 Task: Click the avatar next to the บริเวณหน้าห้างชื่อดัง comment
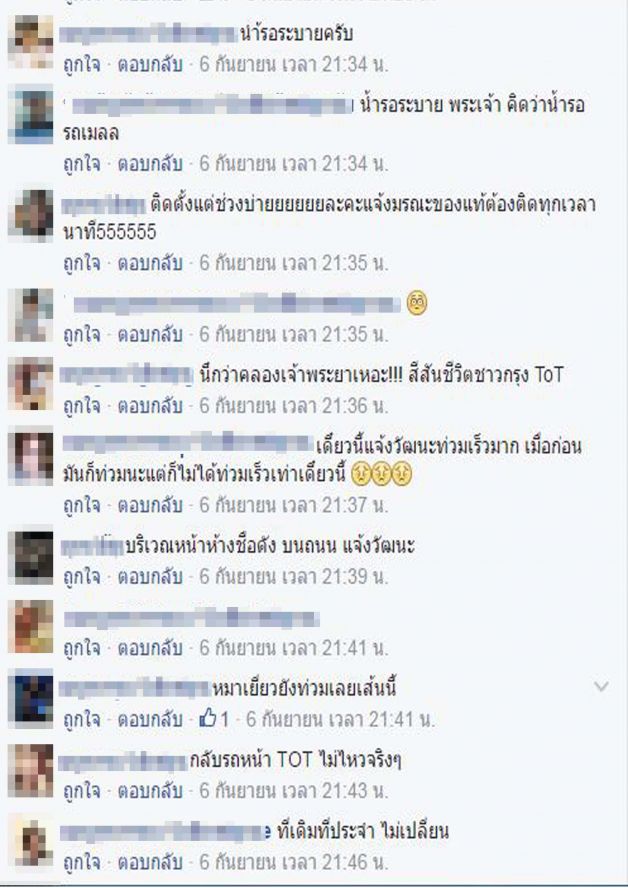(x=31, y=556)
